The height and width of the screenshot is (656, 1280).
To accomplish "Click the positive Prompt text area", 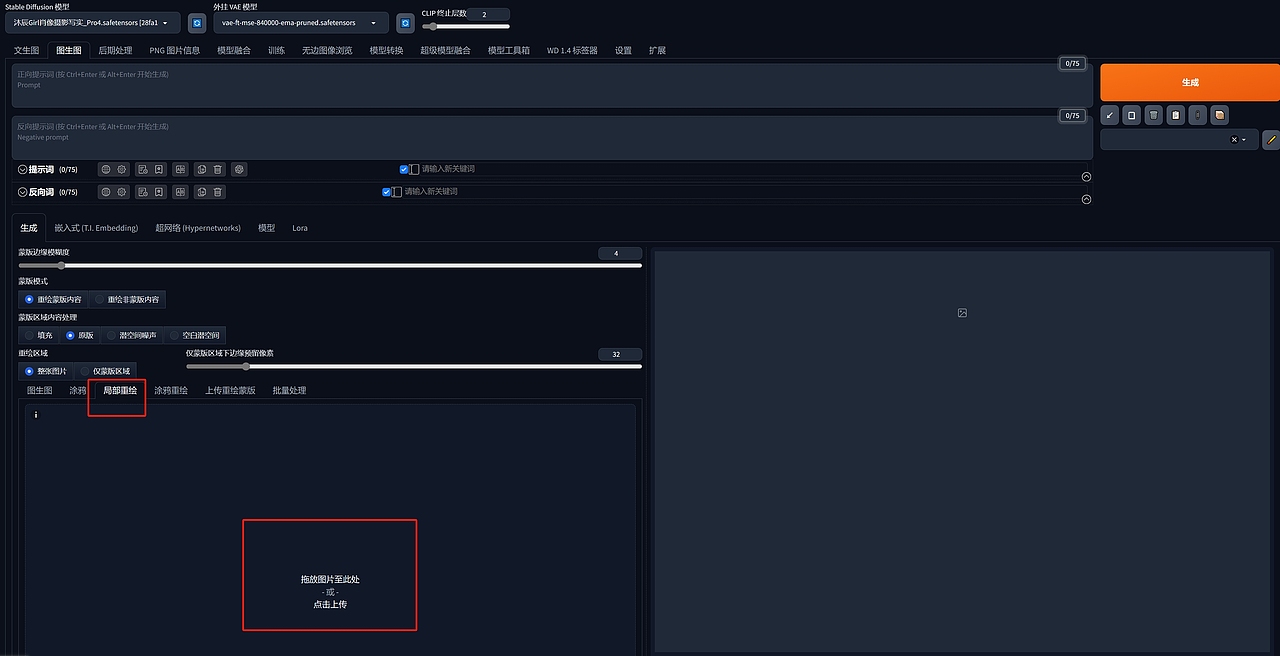I will click(553, 86).
